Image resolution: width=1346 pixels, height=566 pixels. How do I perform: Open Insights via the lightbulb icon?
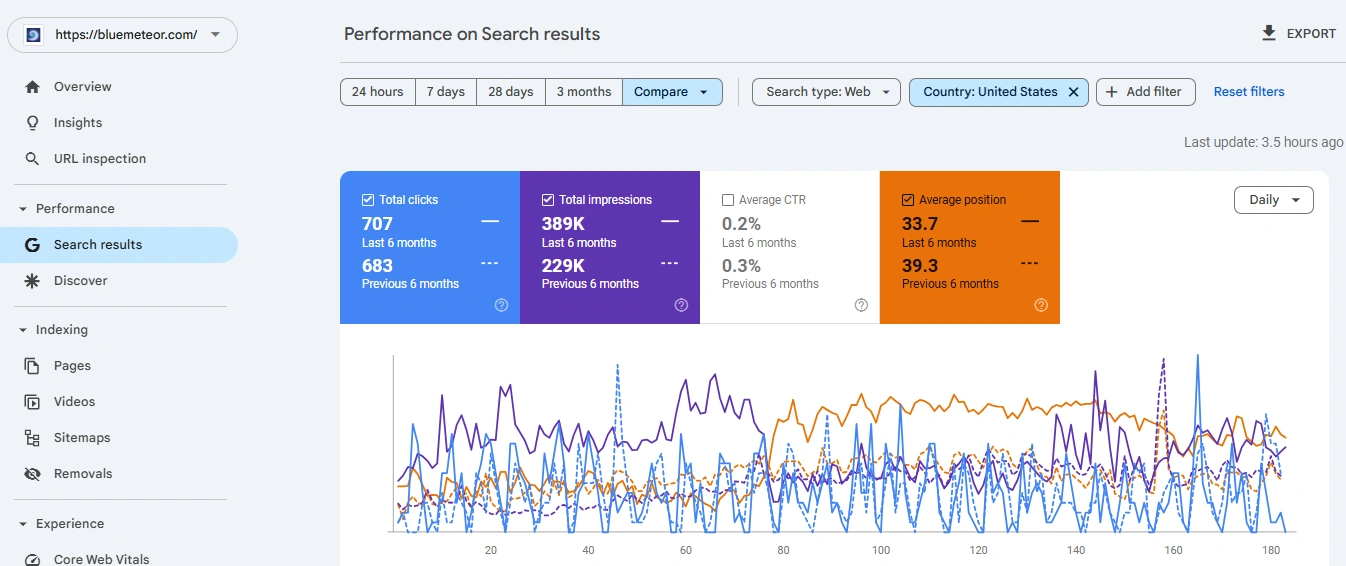[33, 123]
